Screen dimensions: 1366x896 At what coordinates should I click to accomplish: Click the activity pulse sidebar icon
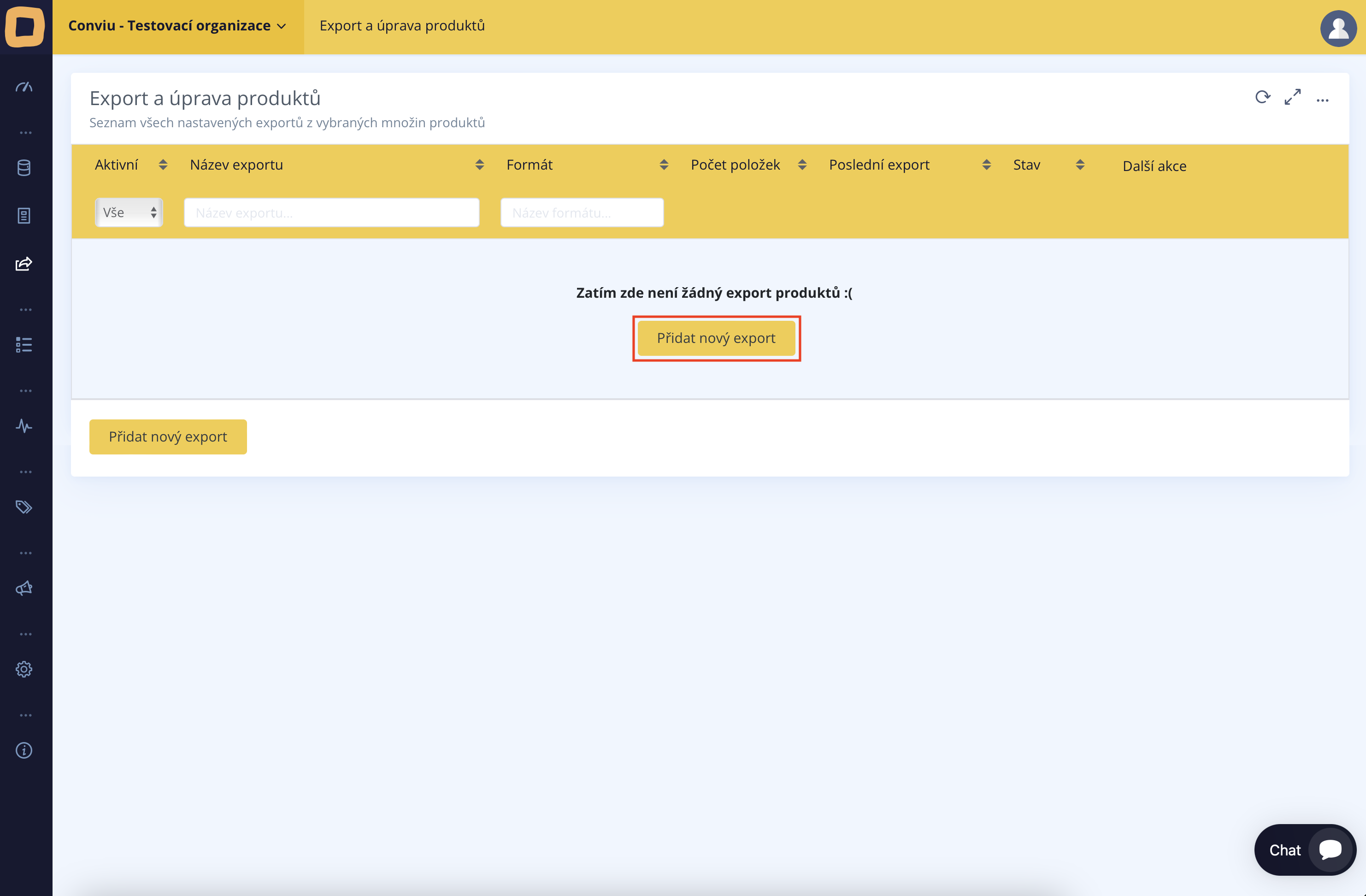(24, 426)
